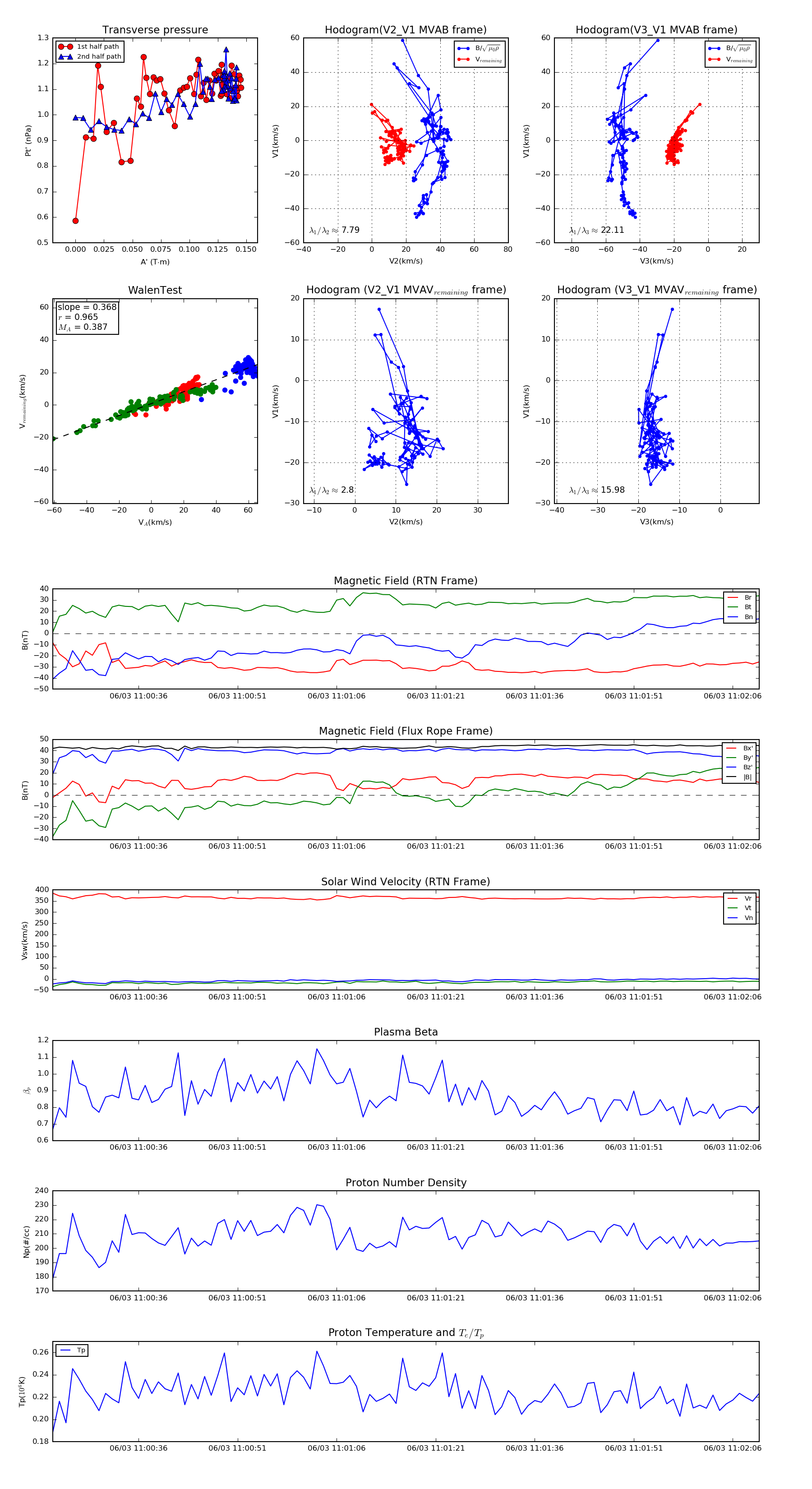Viewport: 812px width, 1489px height.
Task: Click V_remaining legend entry in V2_V1 MVAB hodogram
Action: click(480, 60)
